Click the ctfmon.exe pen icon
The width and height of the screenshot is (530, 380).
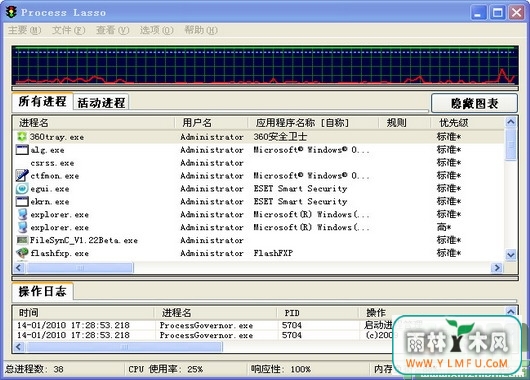pos(22,175)
